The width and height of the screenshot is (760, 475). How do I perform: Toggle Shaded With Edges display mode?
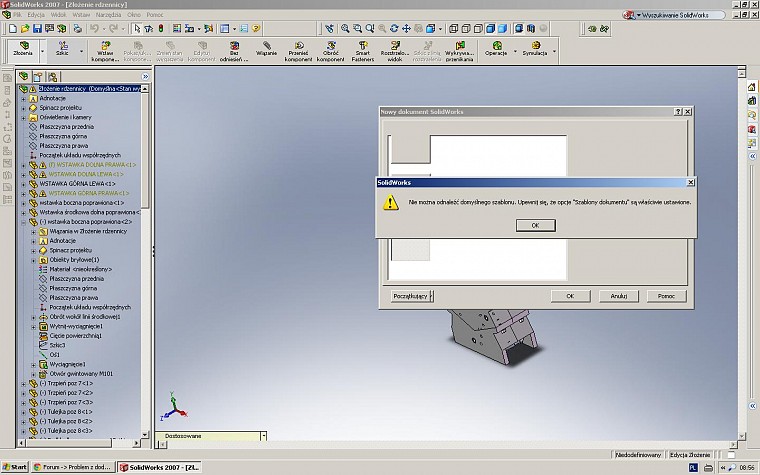490,29
